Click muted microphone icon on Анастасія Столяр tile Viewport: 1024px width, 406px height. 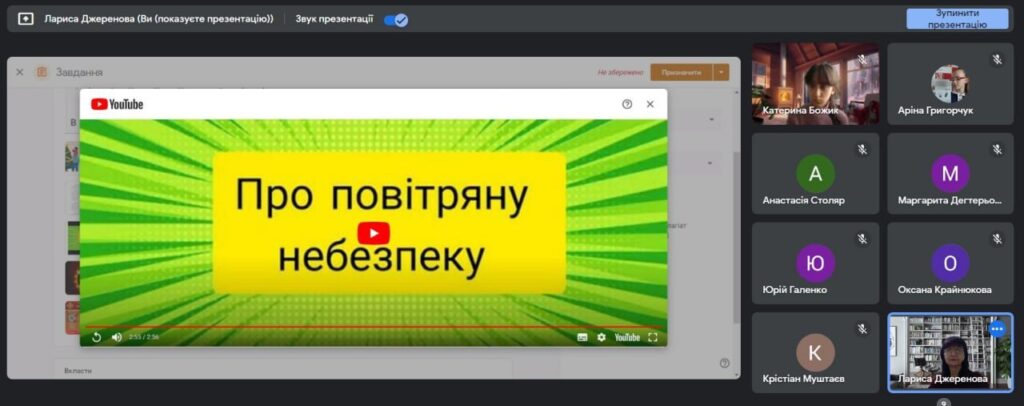tap(862, 149)
